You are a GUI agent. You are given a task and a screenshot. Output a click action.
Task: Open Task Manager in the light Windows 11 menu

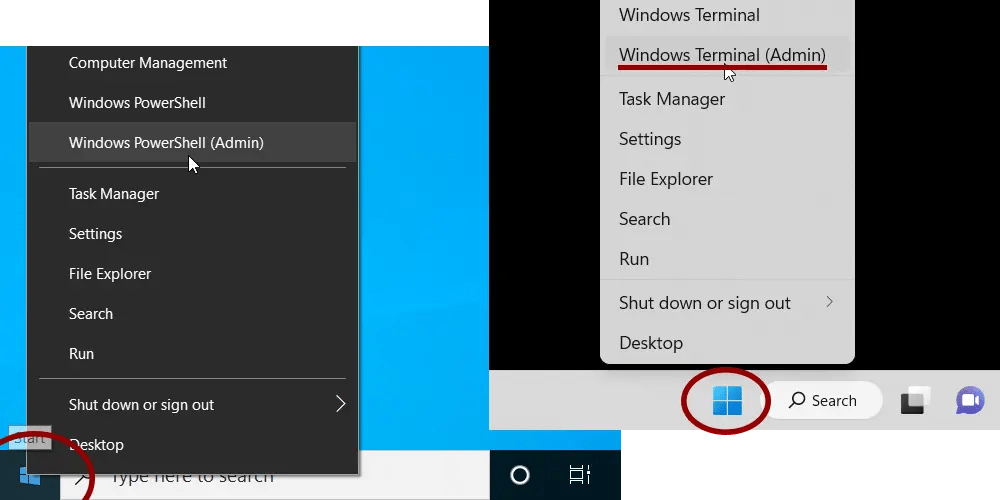pyautogui.click(x=727, y=99)
